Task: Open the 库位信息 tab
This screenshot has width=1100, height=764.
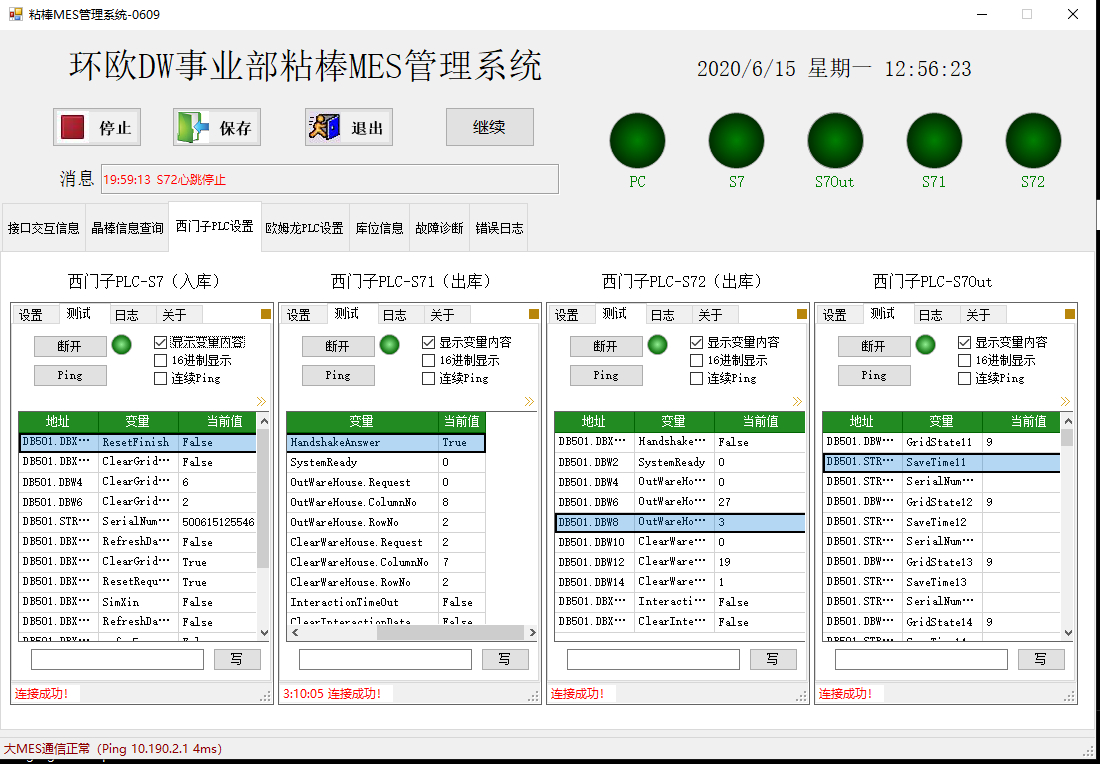Action: click(x=380, y=228)
